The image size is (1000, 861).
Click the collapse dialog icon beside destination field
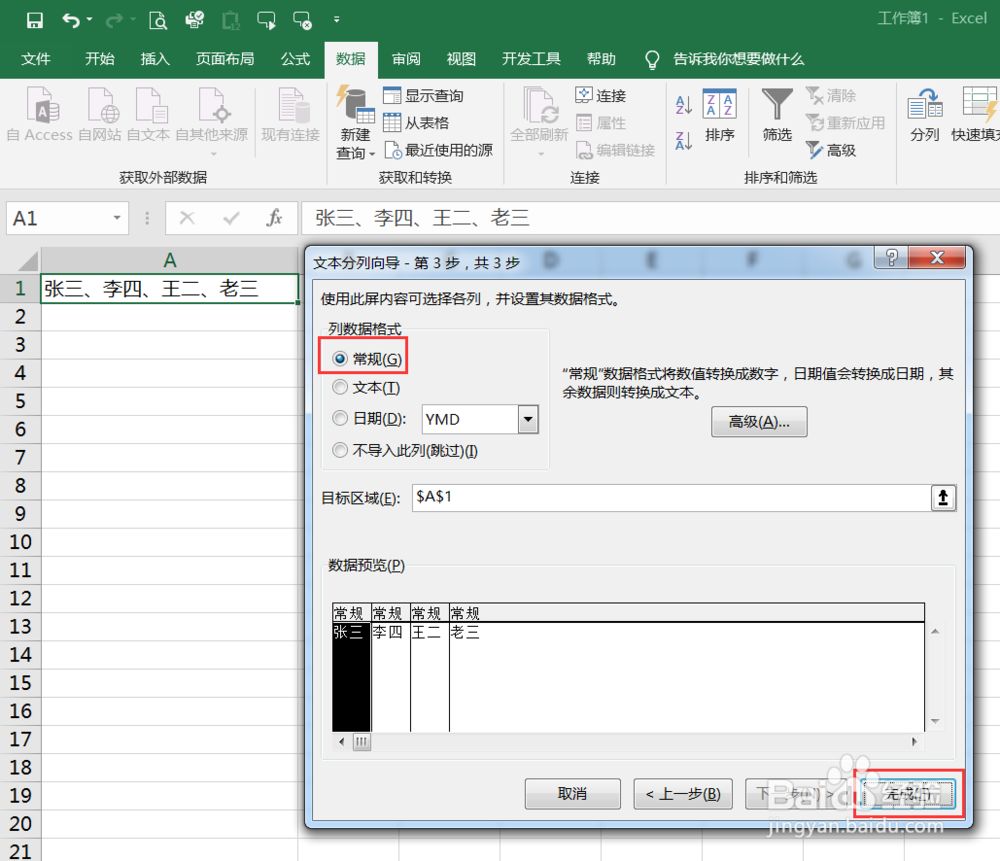pos(943,498)
